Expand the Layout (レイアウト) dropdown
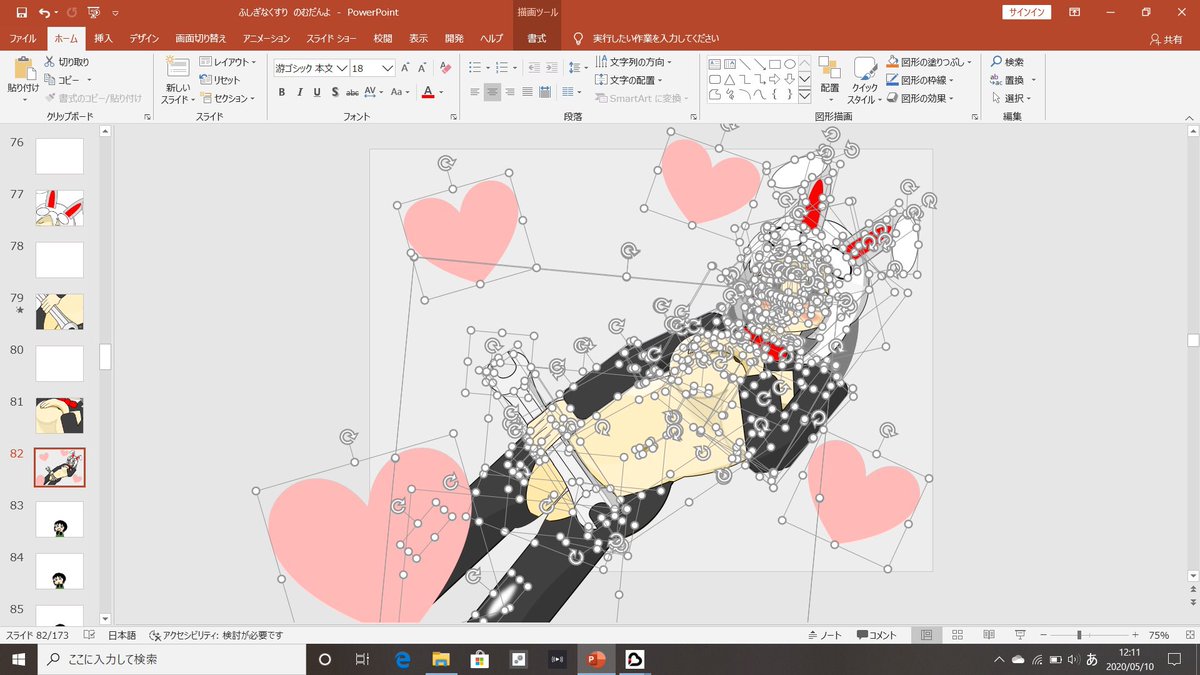Image resolution: width=1200 pixels, height=675 pixels. pyautogui.click(x=227, y=62)
